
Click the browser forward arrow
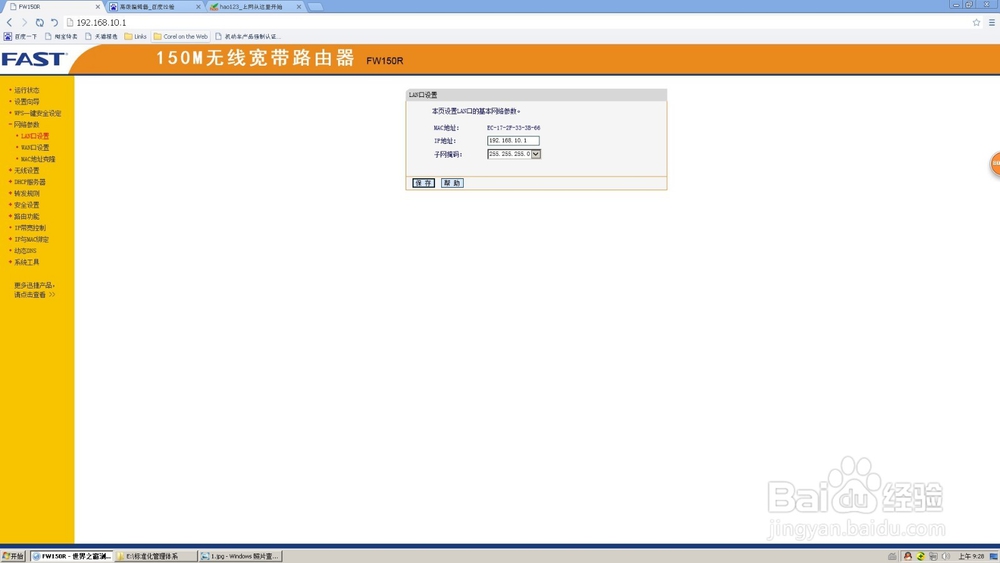pyautogui.click(x=24, y=22)
